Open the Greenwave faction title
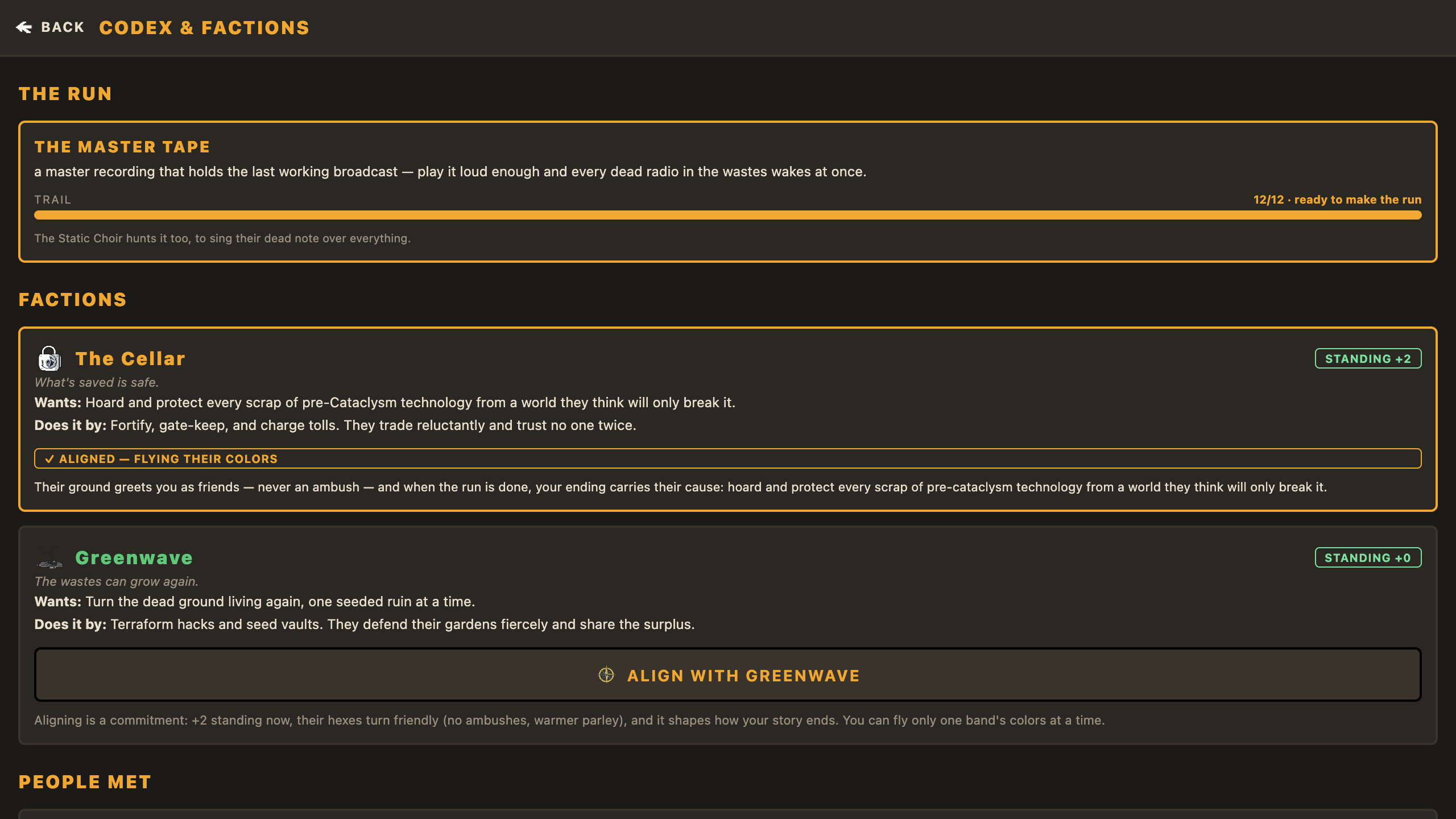The image size is (1456, 819). tap(134, 557)
